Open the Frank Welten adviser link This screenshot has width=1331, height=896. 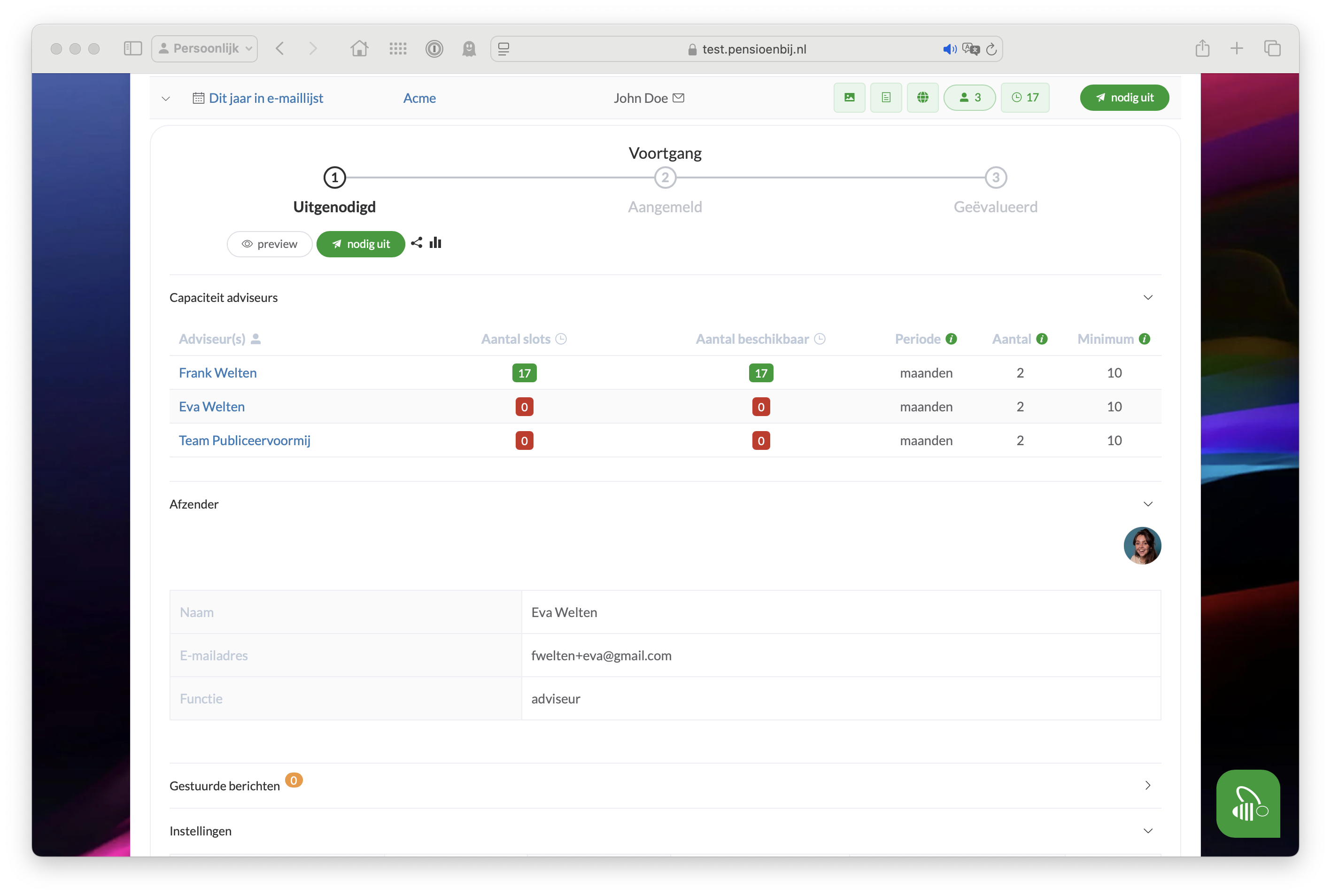click(218, 372)
